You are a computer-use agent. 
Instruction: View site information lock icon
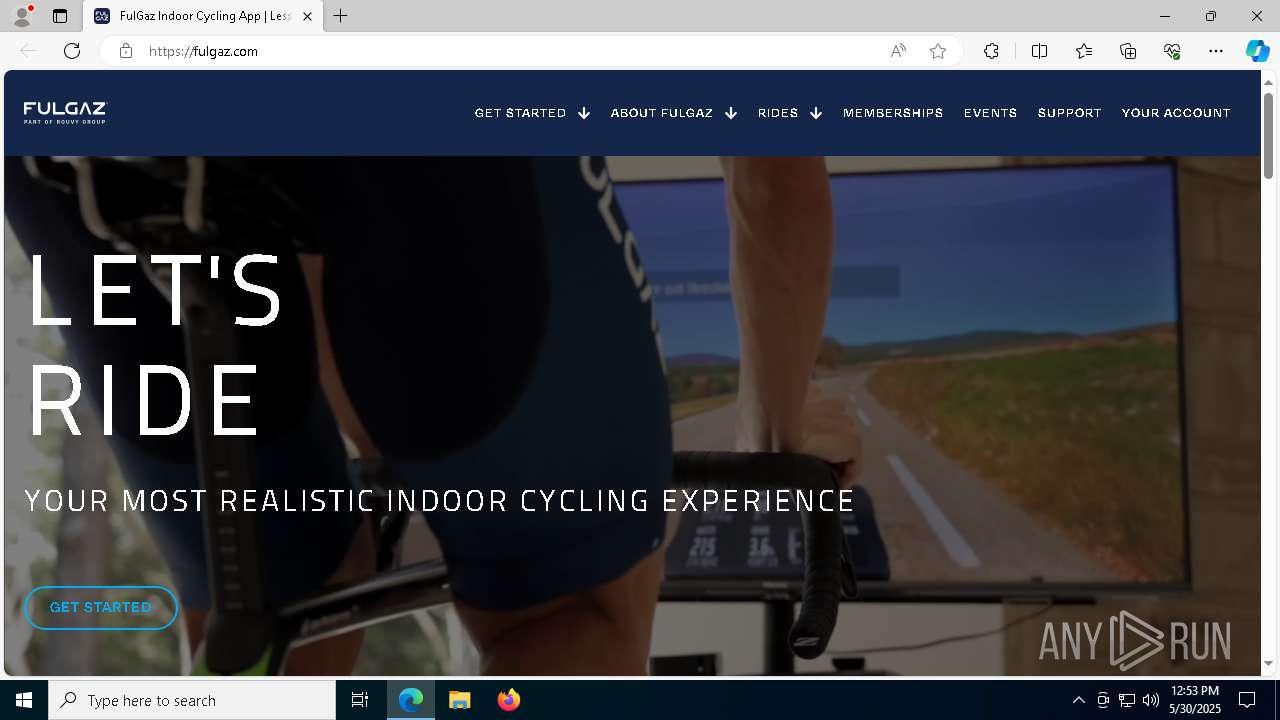(125, 51)
